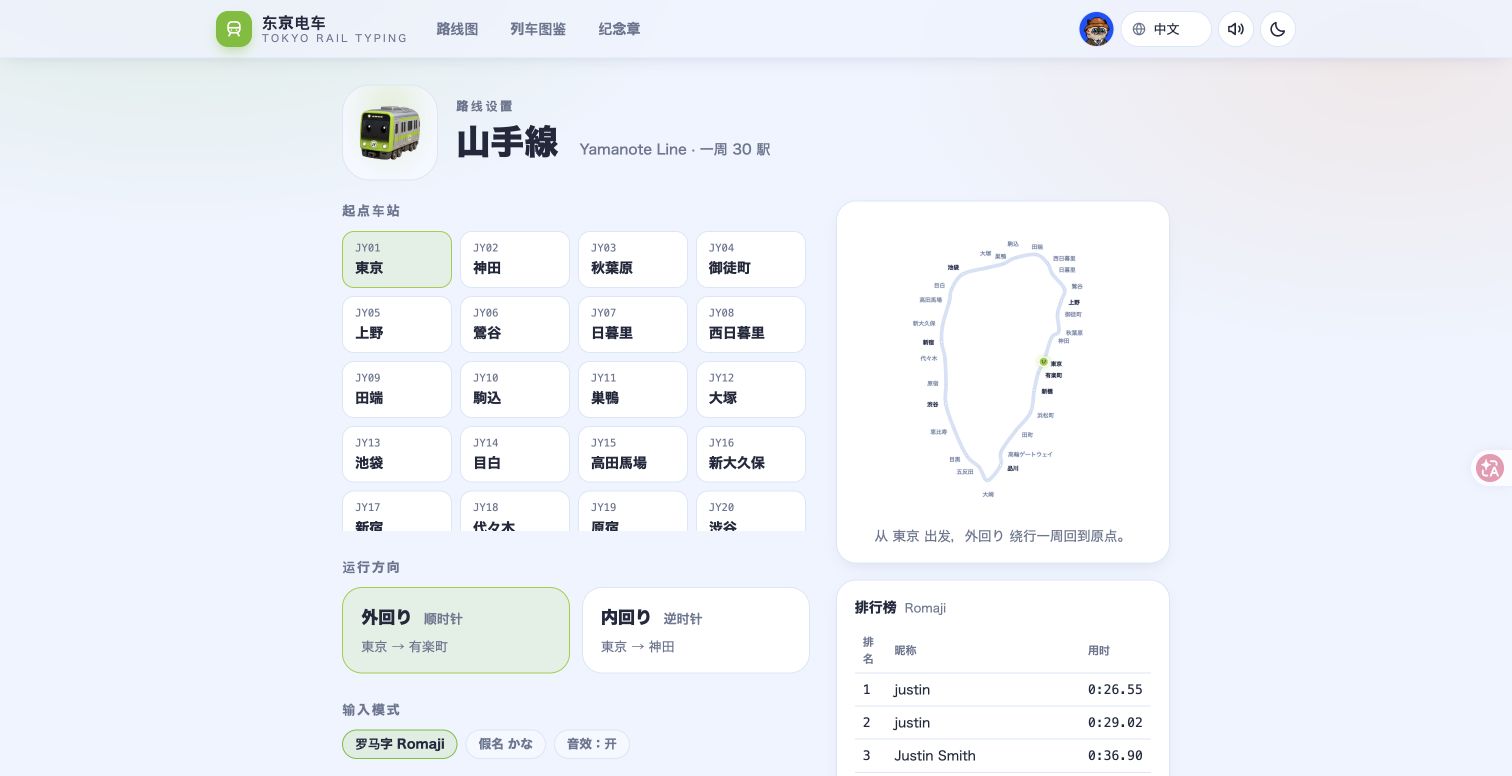
Task: Click the Yamanote loop route map
Action: coord(1003,367)
